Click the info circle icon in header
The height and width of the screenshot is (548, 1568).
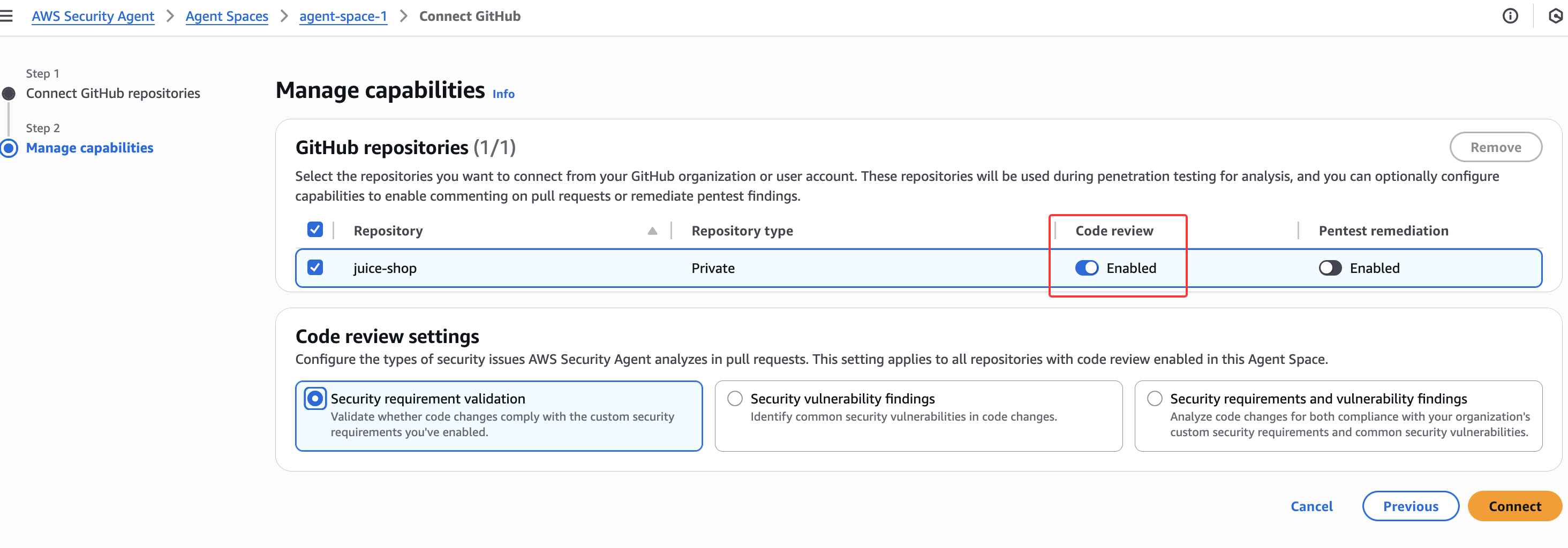(x=1510, y=17)
